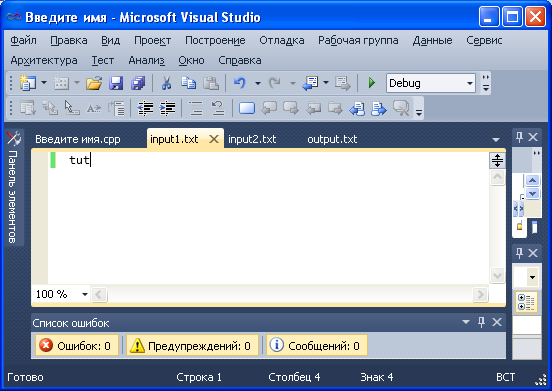Toggle the Сообщений: 0 filter button
The width and height of the screenshot is (552, 391).
pyautogui.click(x=316, y=346)
